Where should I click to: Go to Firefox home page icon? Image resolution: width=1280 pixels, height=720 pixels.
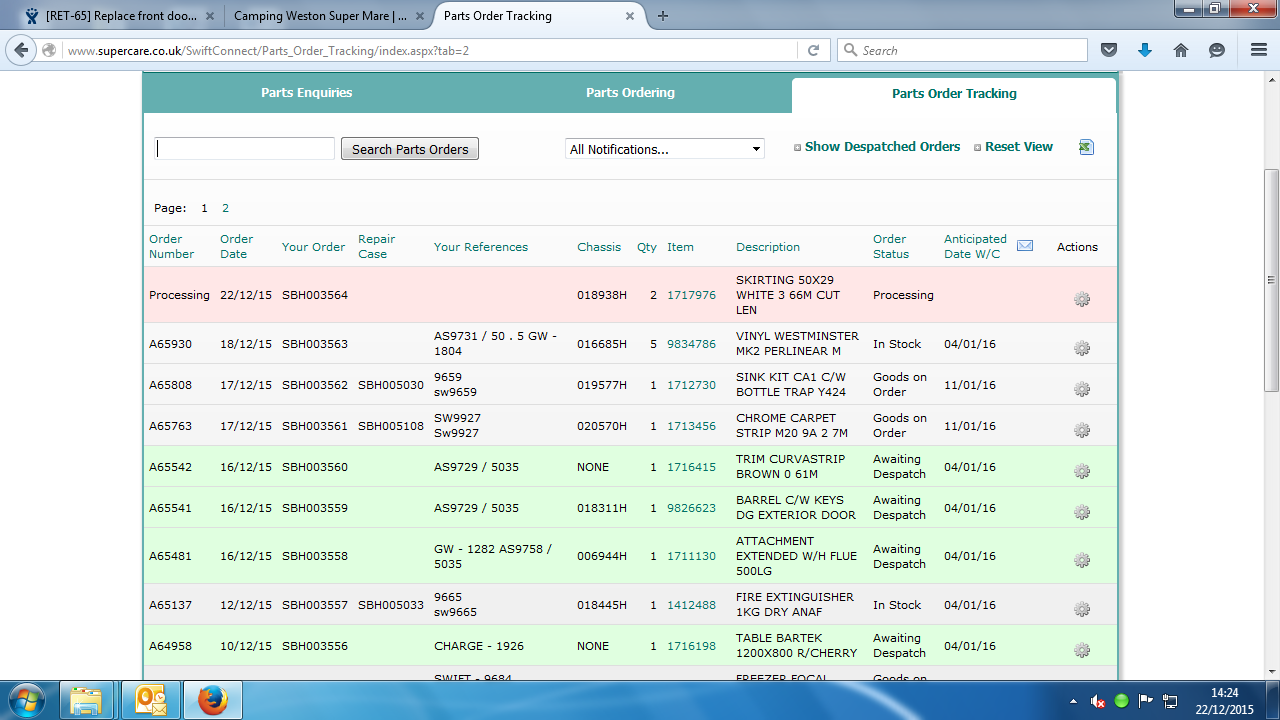(x=1181, y=50)
